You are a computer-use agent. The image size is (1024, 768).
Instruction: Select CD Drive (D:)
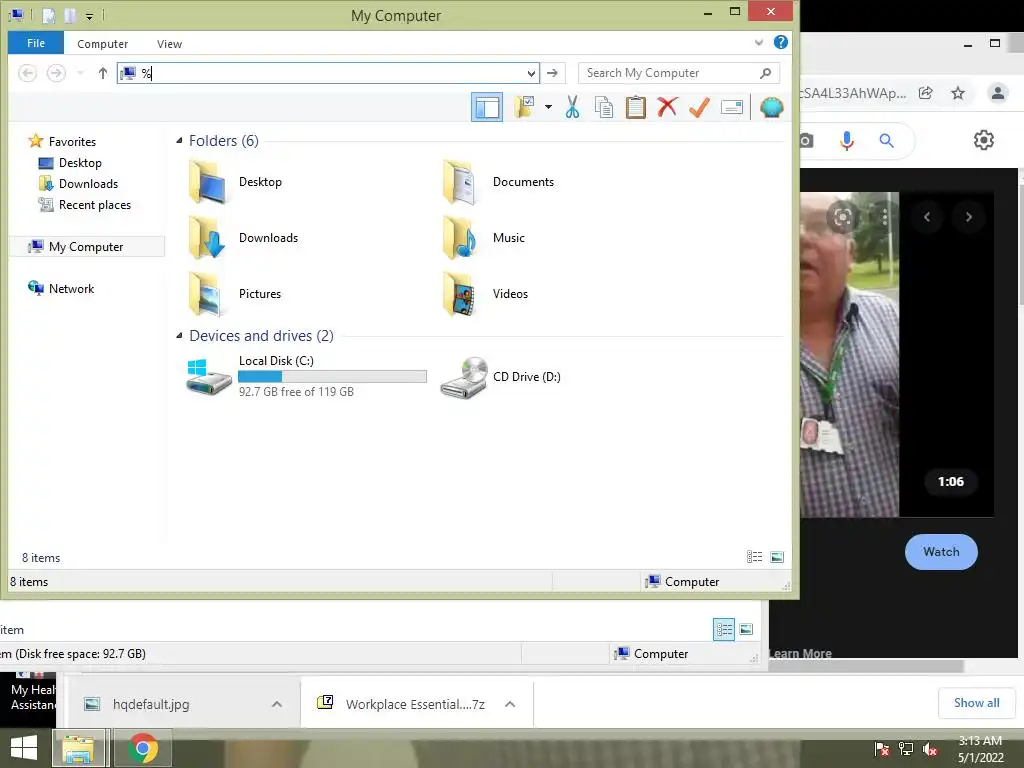point(502,377)
